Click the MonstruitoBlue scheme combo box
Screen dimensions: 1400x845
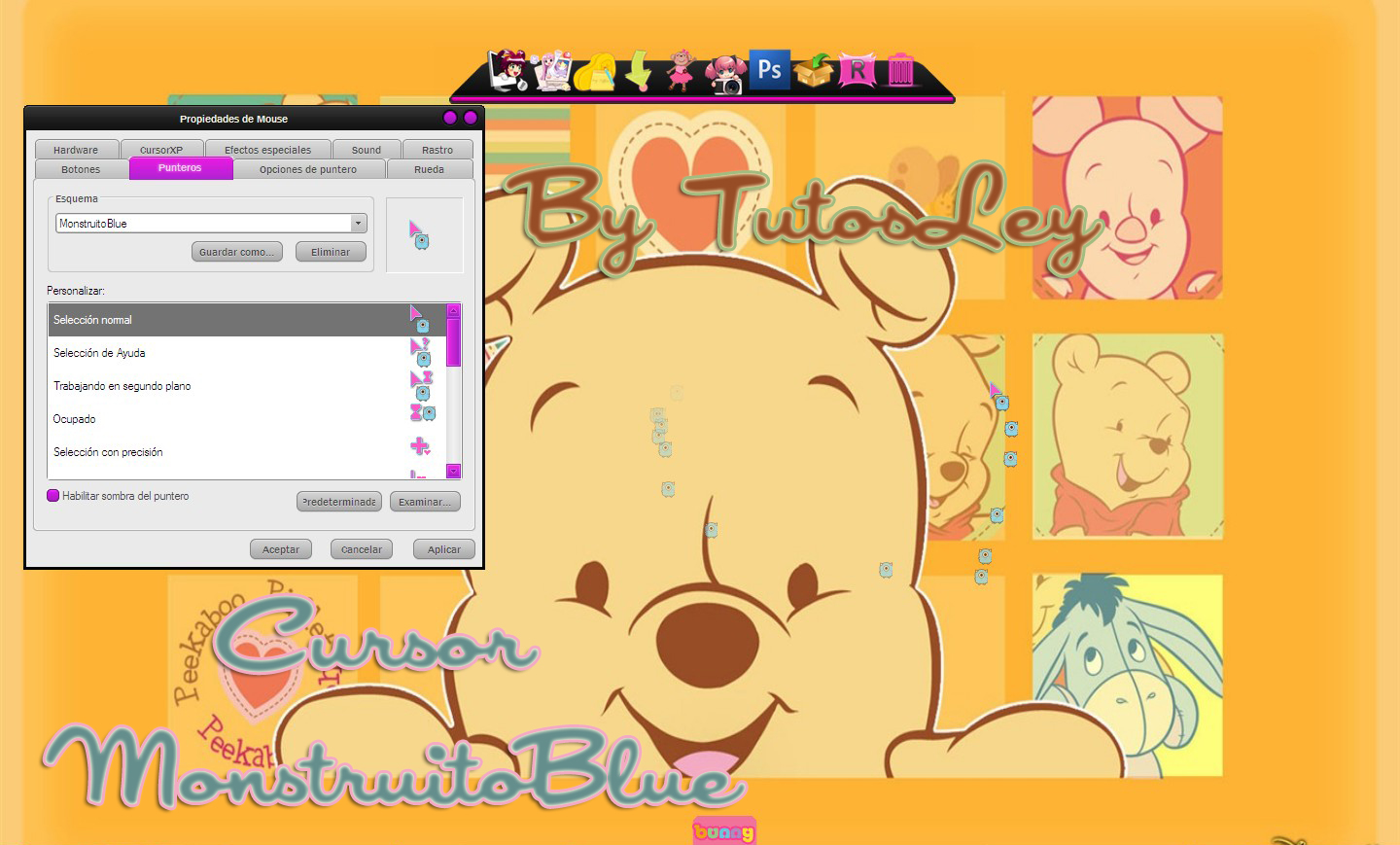tap(211, 223)
